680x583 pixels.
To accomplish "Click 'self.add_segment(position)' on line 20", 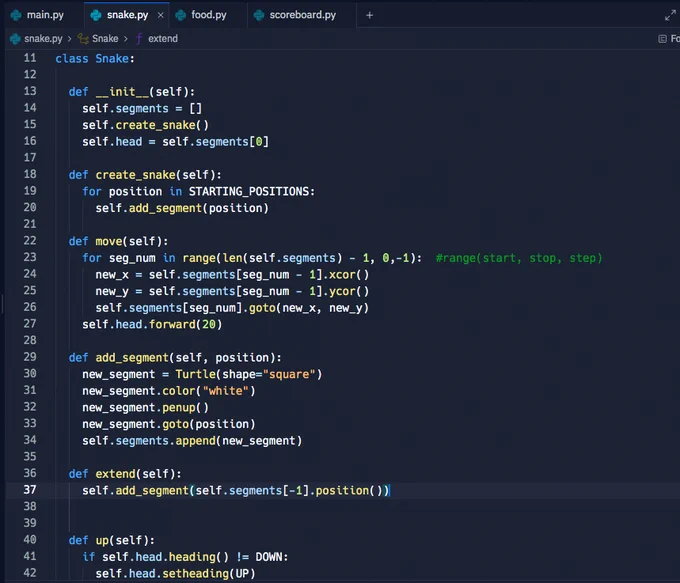I will pyautogui.click(x=182, y=208).
